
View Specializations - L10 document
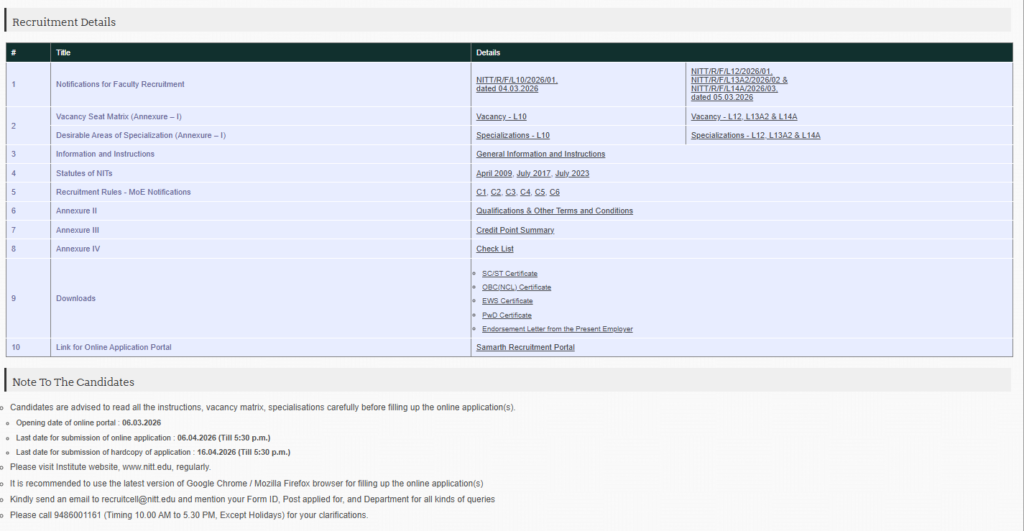(x=512, y=135)
